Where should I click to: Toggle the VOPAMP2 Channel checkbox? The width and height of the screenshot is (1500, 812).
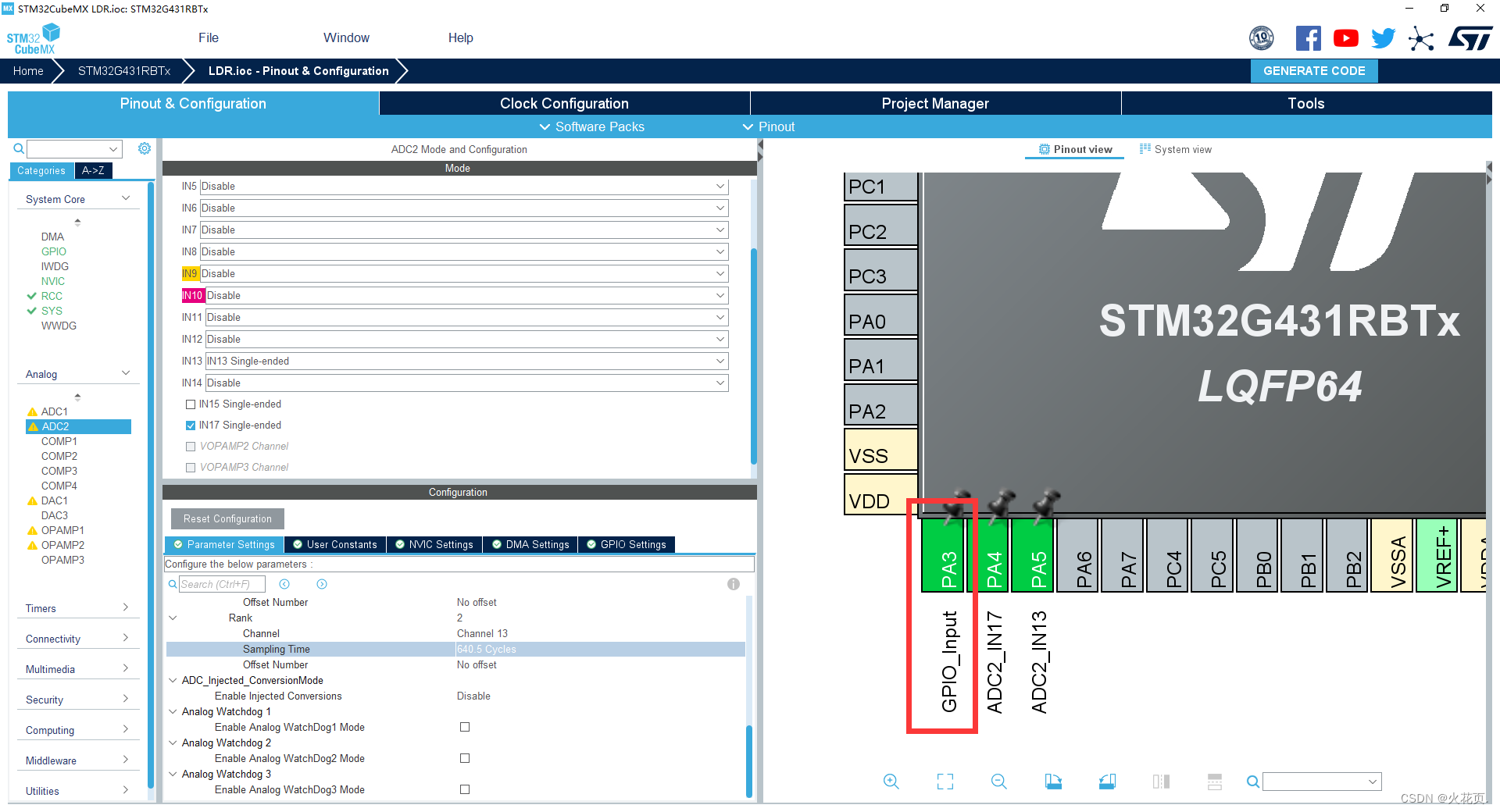191,447
